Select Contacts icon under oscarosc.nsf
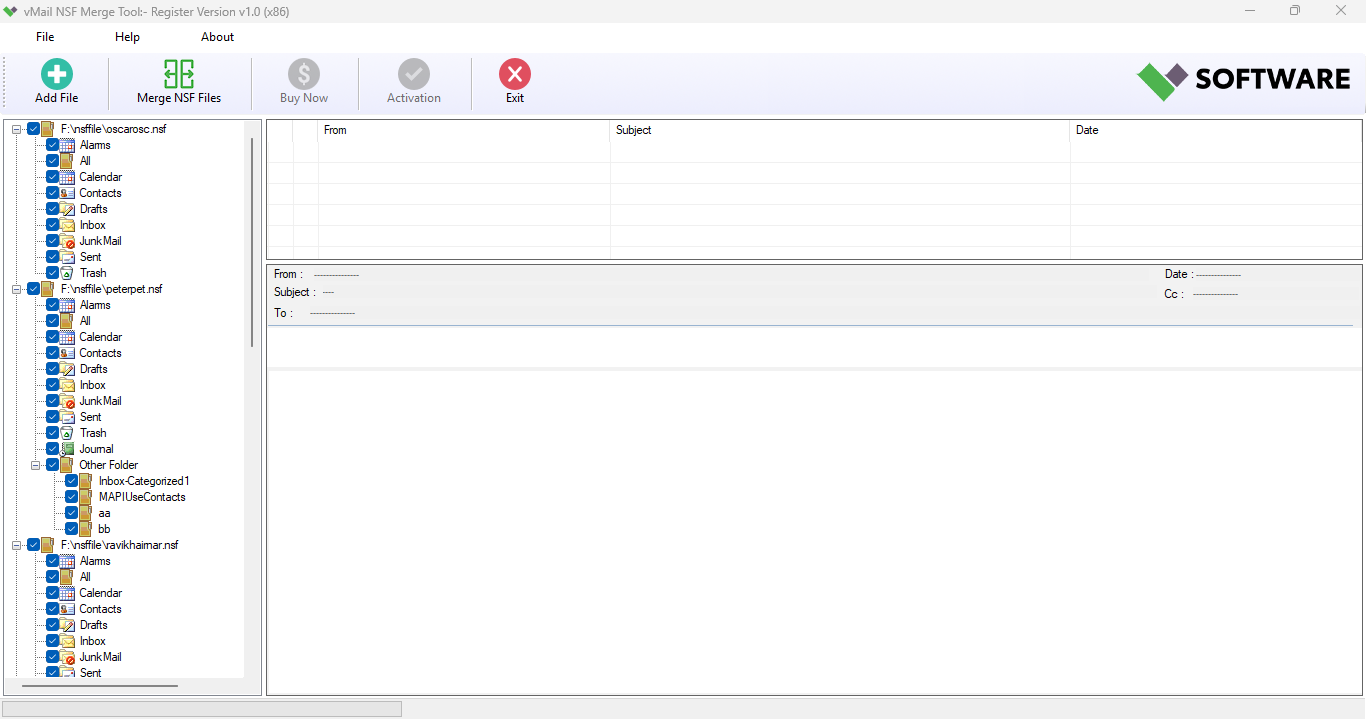 (67, 193)
